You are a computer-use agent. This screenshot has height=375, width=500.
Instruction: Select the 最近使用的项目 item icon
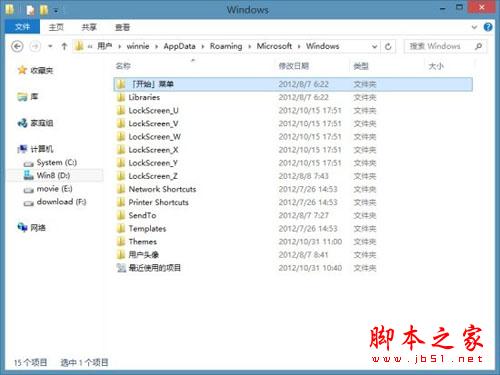121,268
